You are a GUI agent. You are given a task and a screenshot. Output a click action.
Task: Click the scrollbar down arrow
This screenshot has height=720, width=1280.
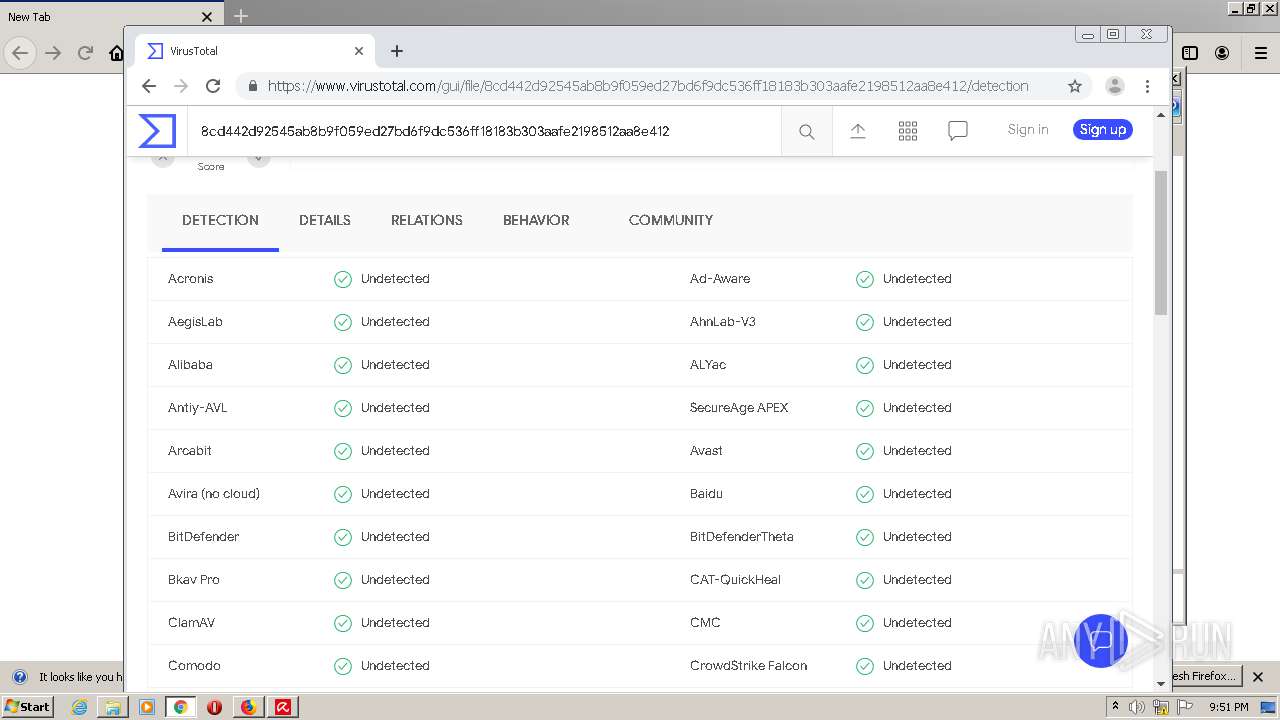coord(1161,683)
